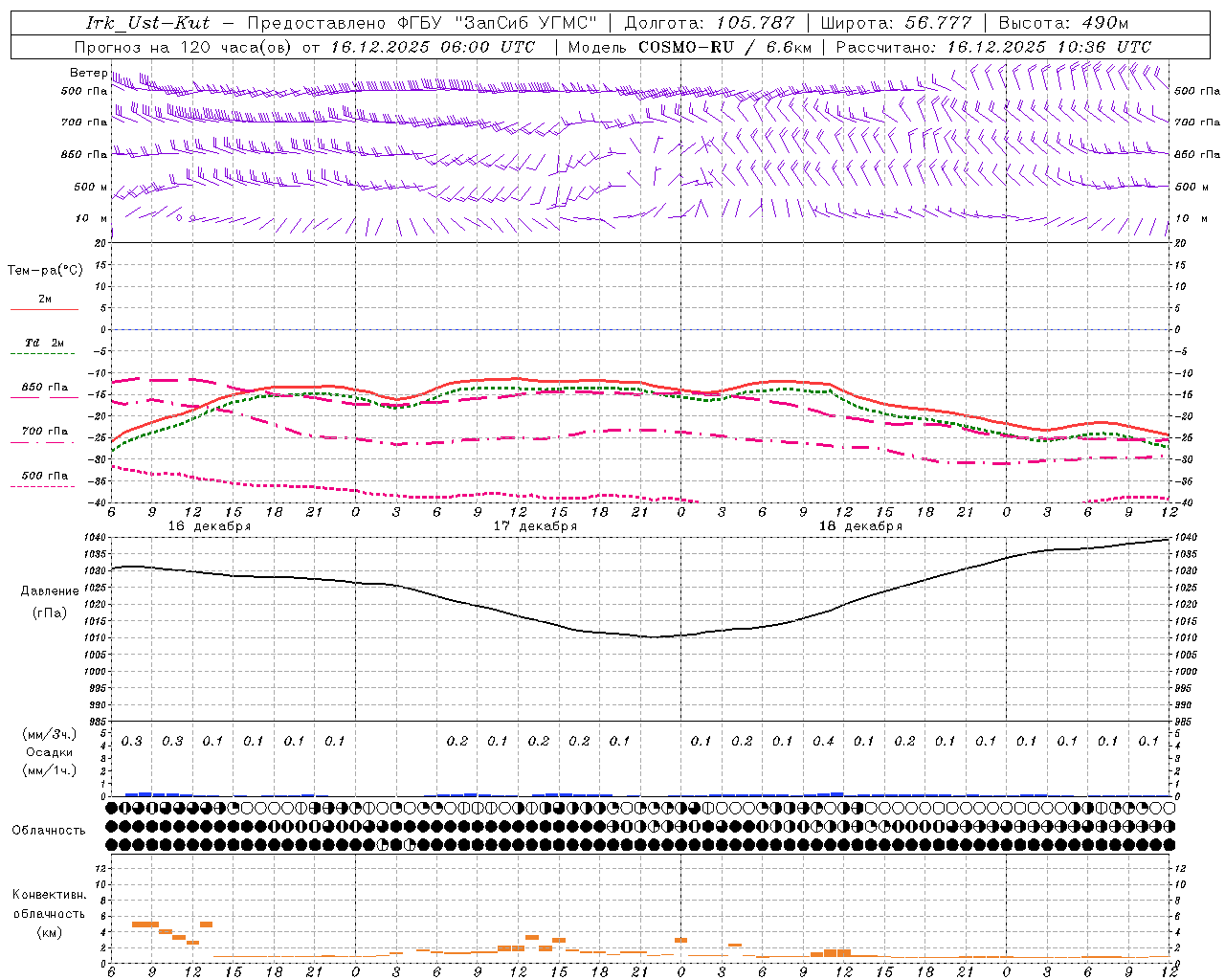Click the Конвективн. облачность label
1225x980 pixels.
pyautogui.click(x=49, y=904)
